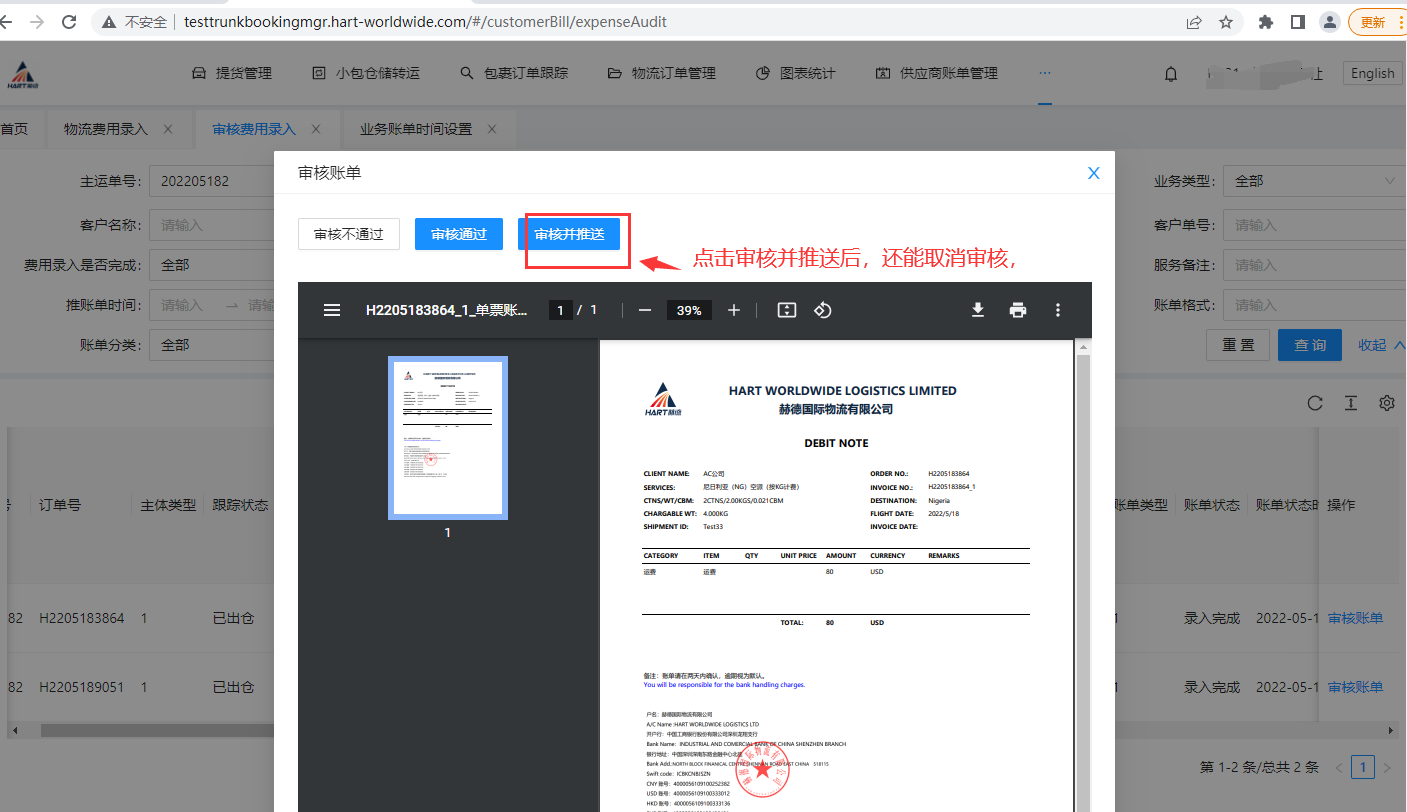The width and height of the screenshot is (1407, 812).
Task: Expand the 业务类型 dropdown
Action: 1310,181
